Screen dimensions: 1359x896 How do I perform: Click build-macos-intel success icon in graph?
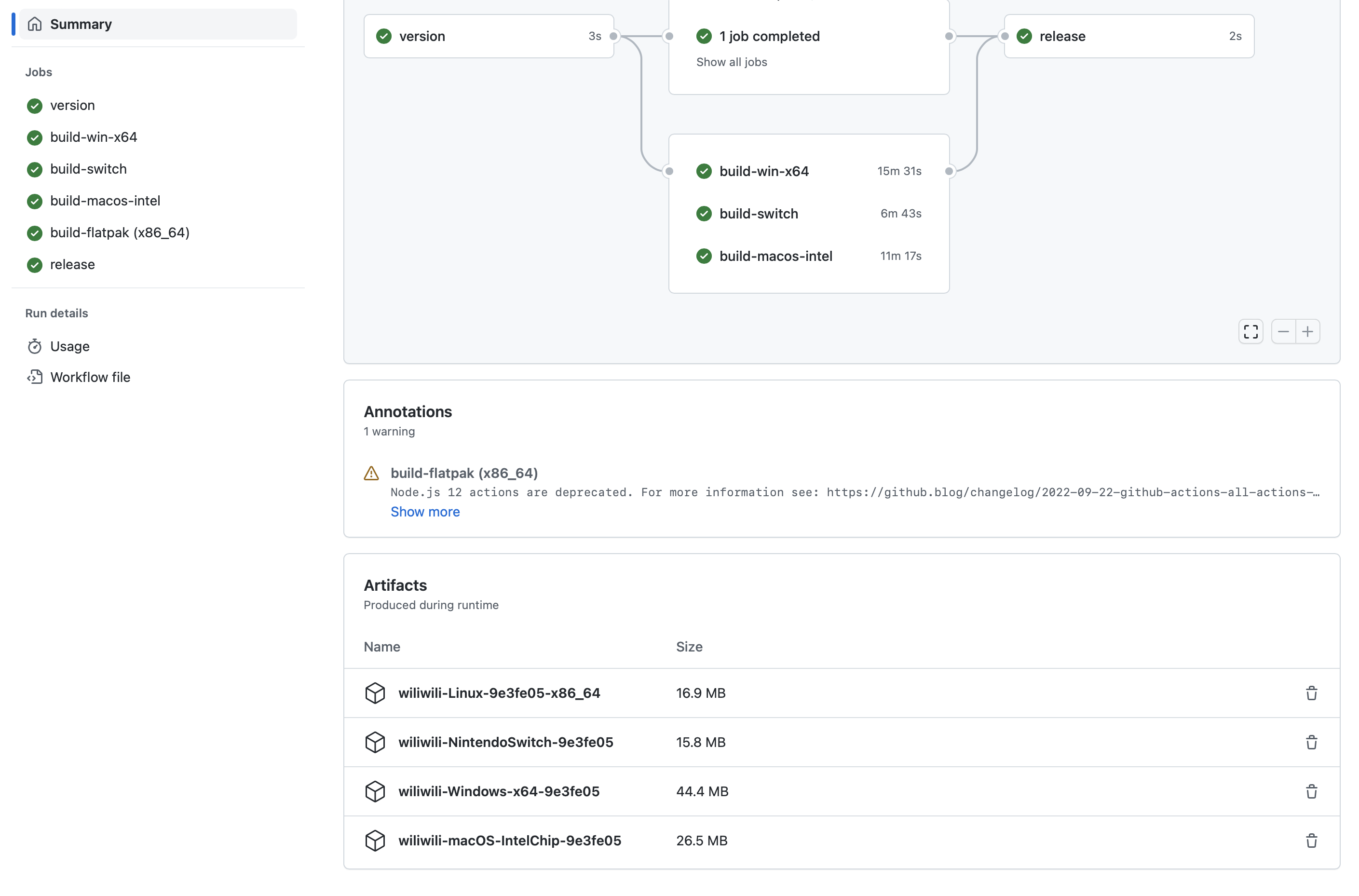tap(704, 256)
